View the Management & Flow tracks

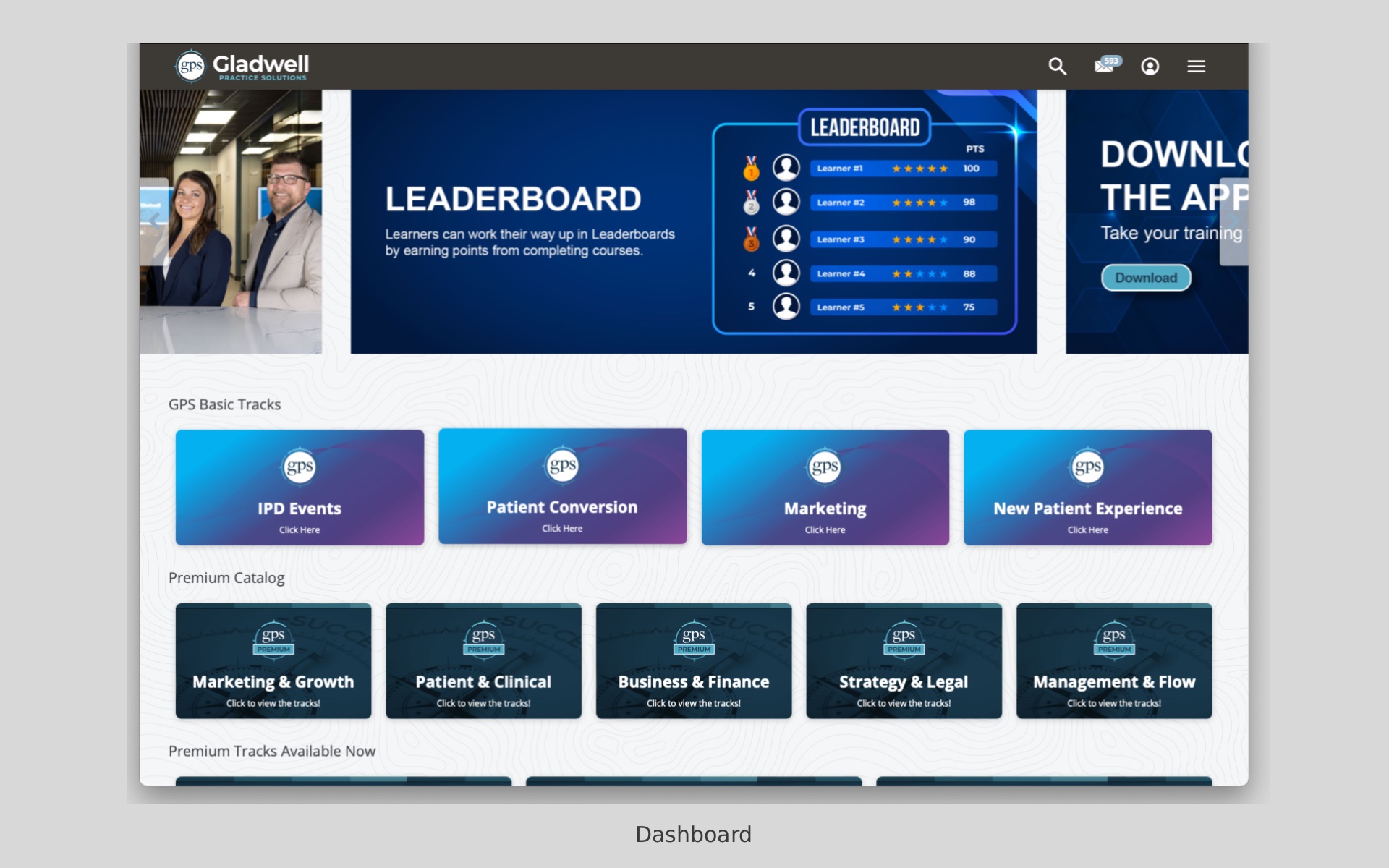click(x=1113, y=683)
